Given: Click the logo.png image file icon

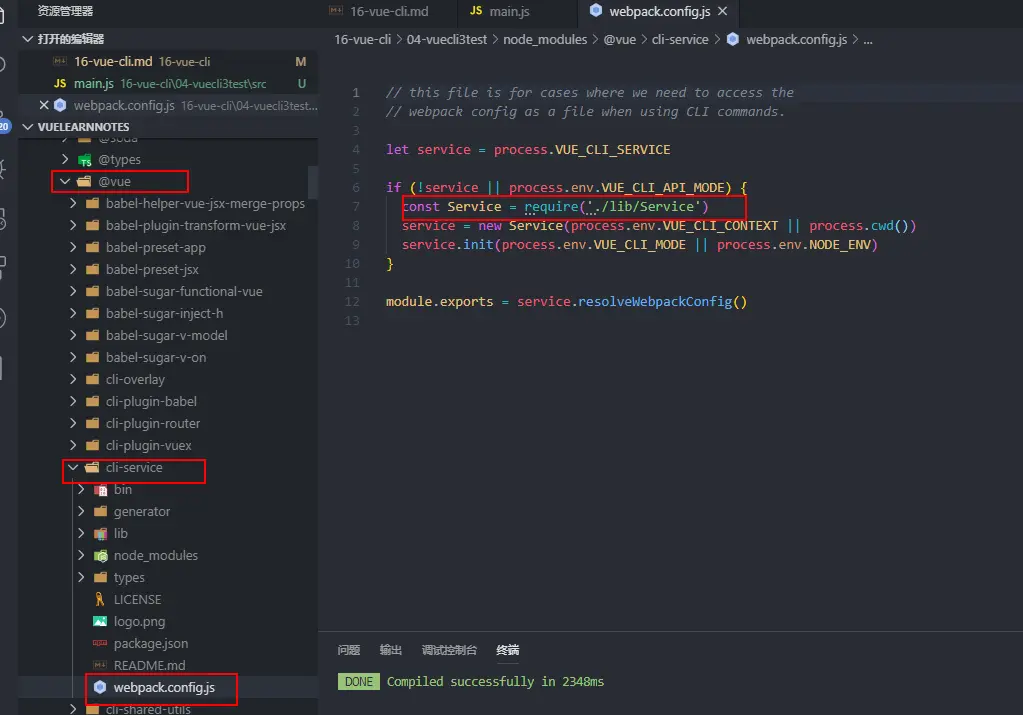Looking at the screenshot, I should point(100,622).
